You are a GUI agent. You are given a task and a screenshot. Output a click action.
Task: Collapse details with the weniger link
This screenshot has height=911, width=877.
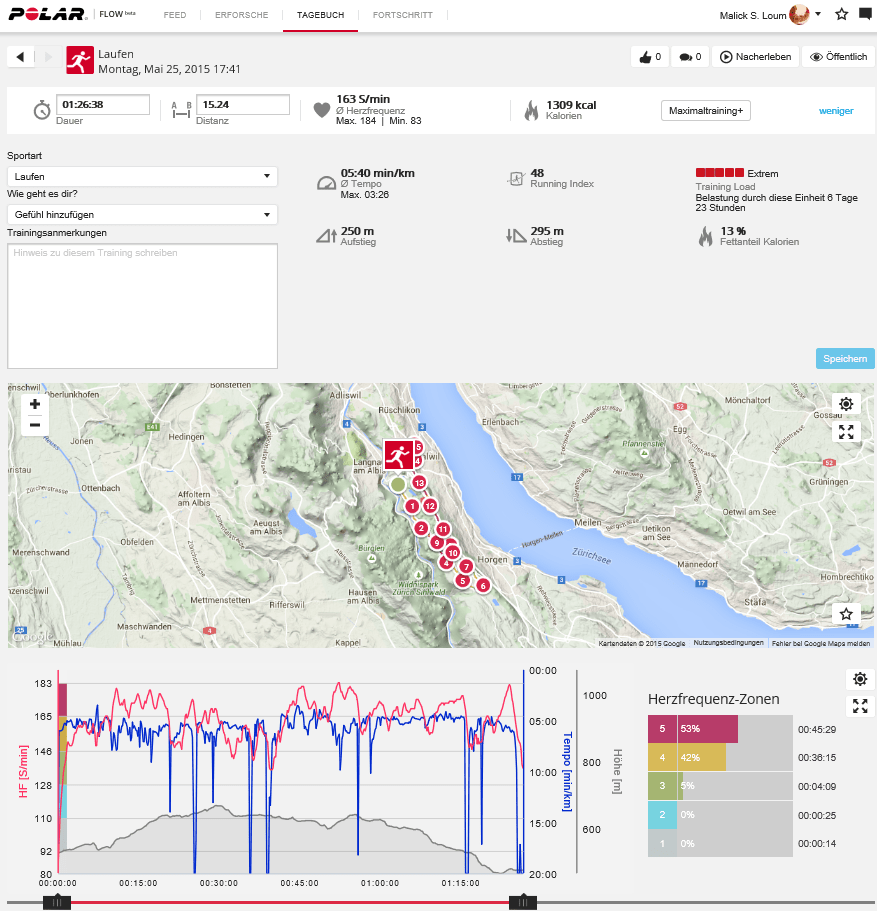click(x=835, y=111)
